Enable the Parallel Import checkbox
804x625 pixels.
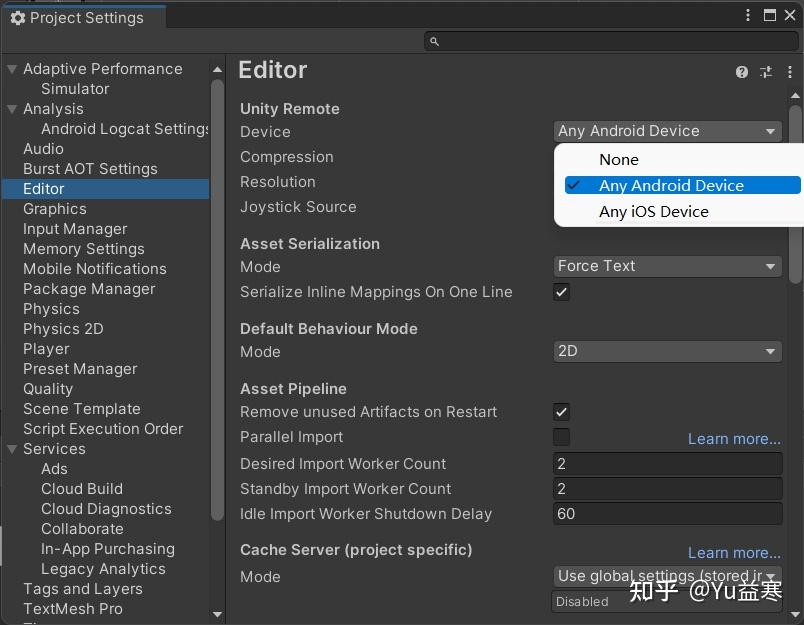561,437
